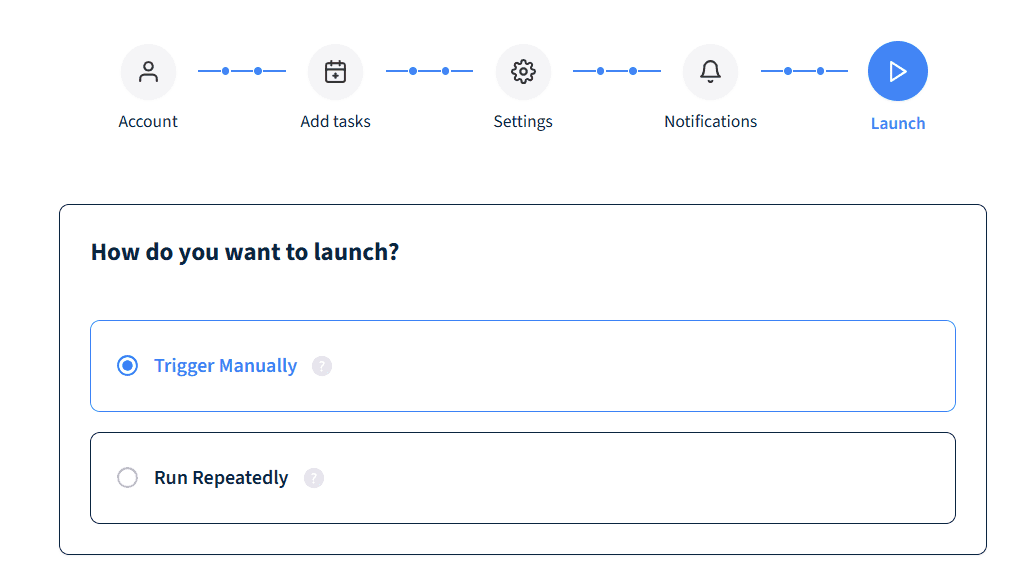Select the Notifications bell icon

(x=710, y=72)
